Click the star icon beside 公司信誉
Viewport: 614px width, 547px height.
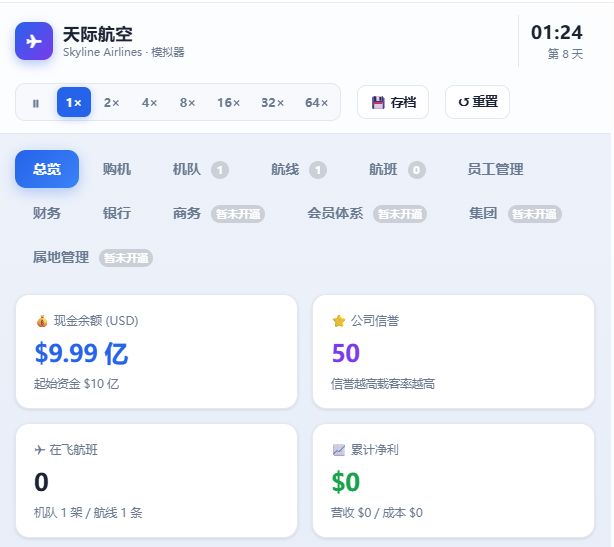pyautogui.click(x=339, y=321)
